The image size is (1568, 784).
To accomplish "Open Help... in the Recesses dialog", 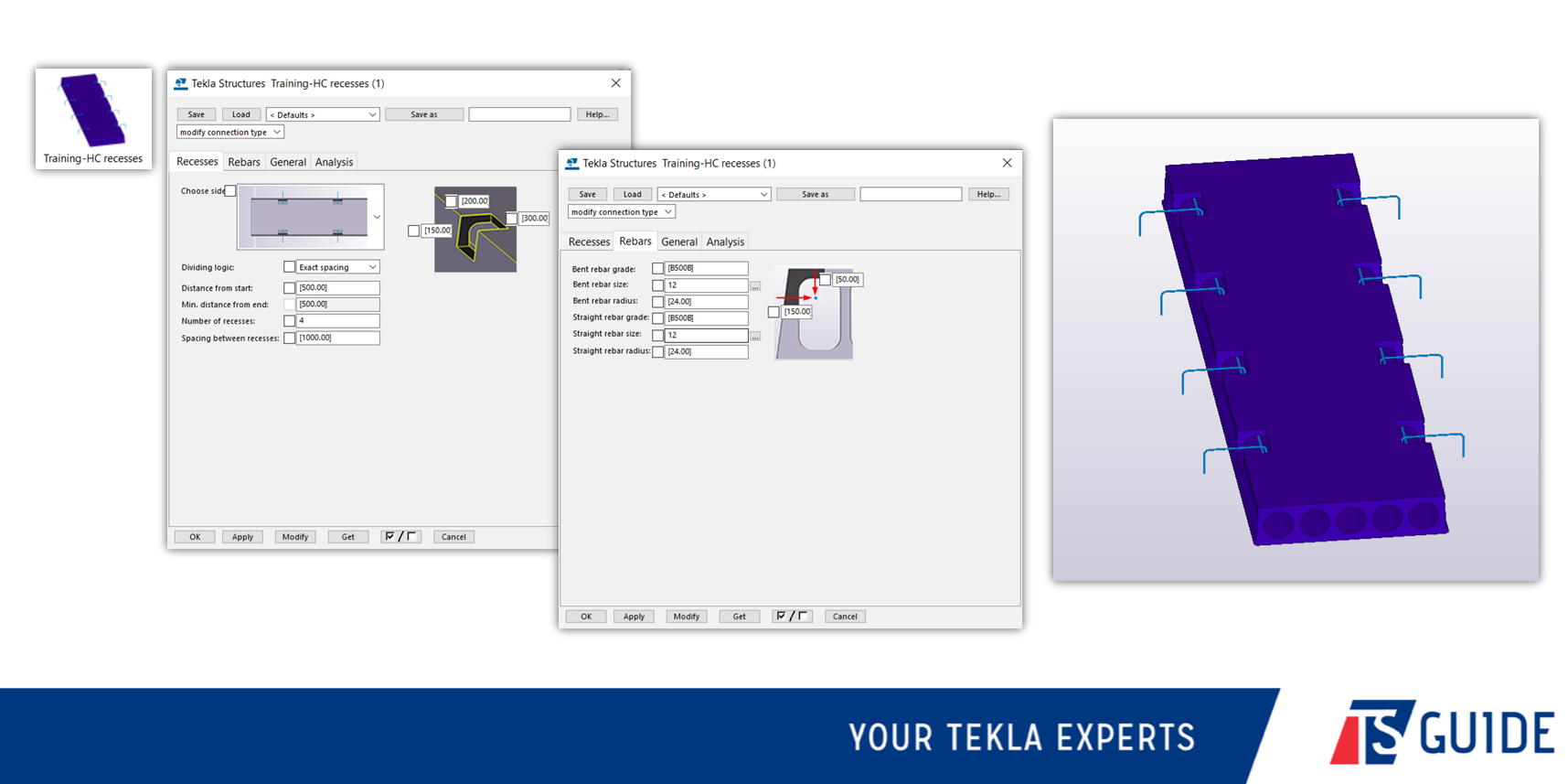I will (x=598, y=114).
